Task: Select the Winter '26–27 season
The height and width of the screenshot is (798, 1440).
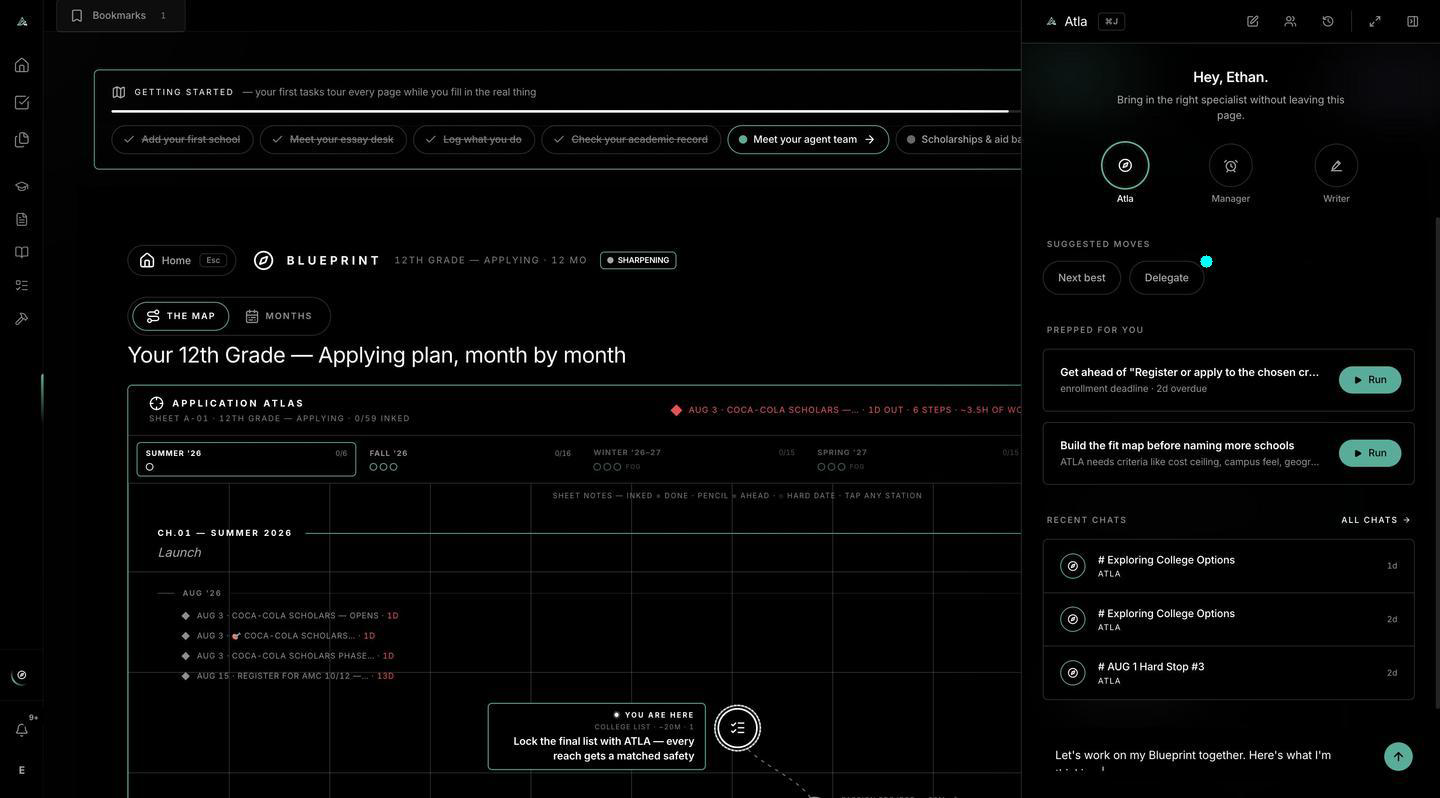Action: [x=694, y=460]
